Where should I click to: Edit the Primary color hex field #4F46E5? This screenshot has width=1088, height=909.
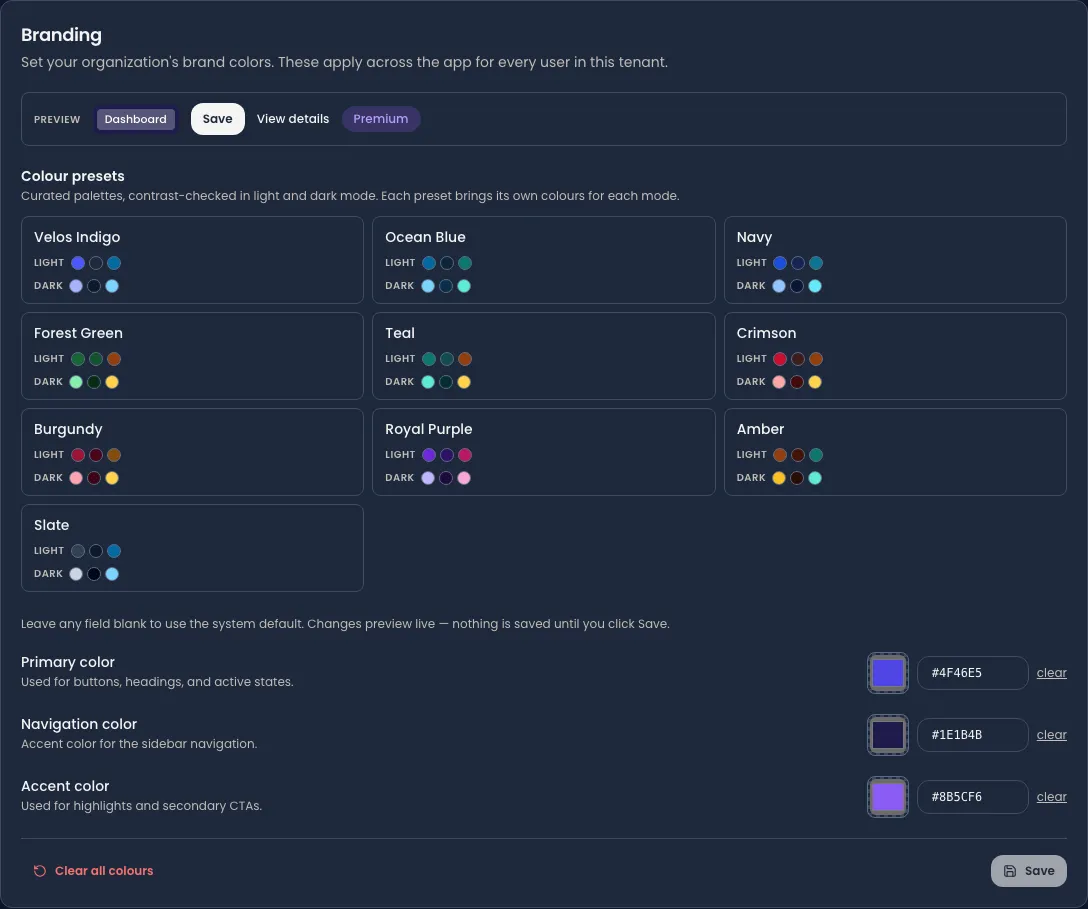coord(972,673)
